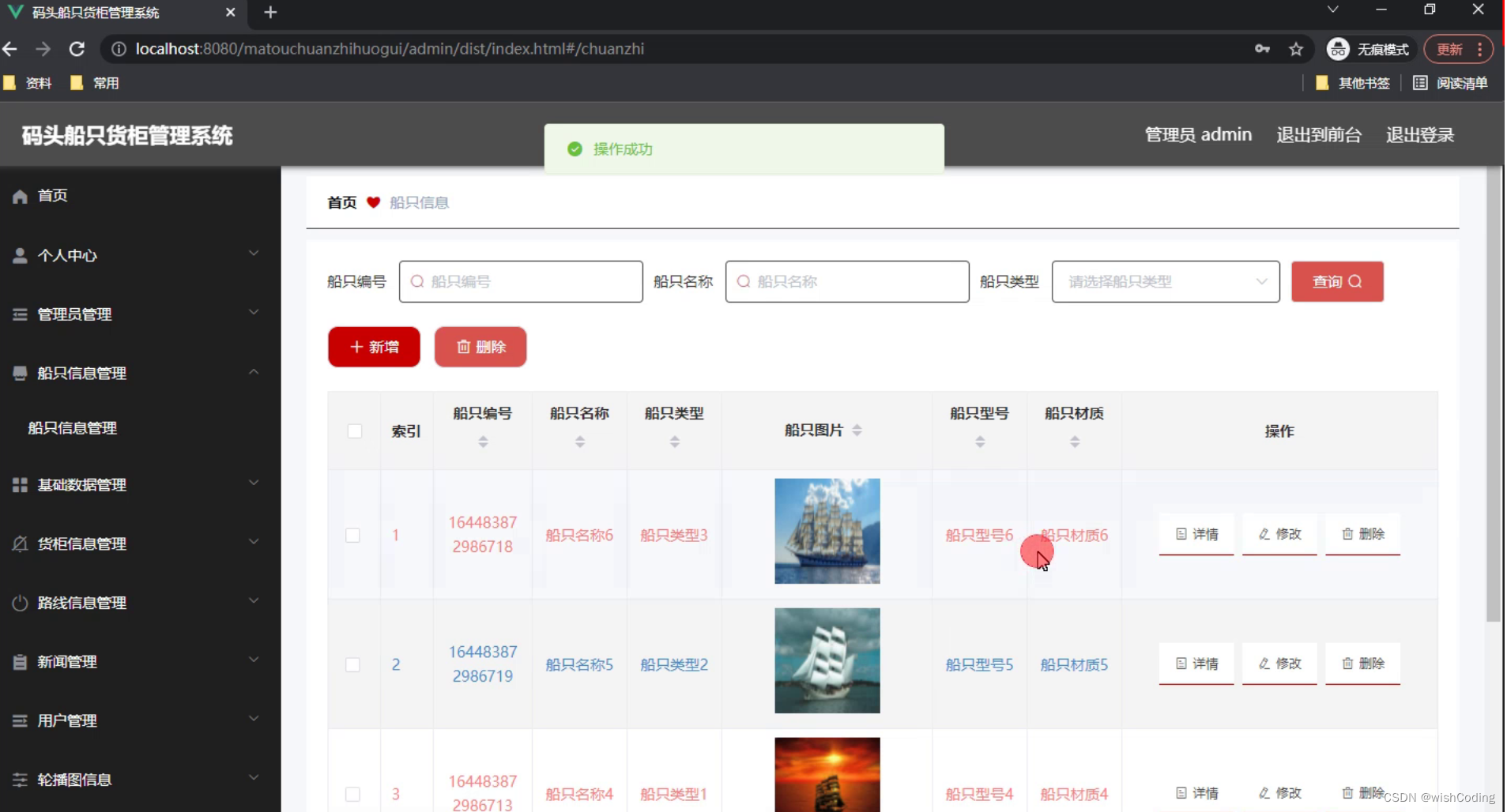Open 详情 for 船只名称6
1507x812 pixels.
pos(1196,535)
